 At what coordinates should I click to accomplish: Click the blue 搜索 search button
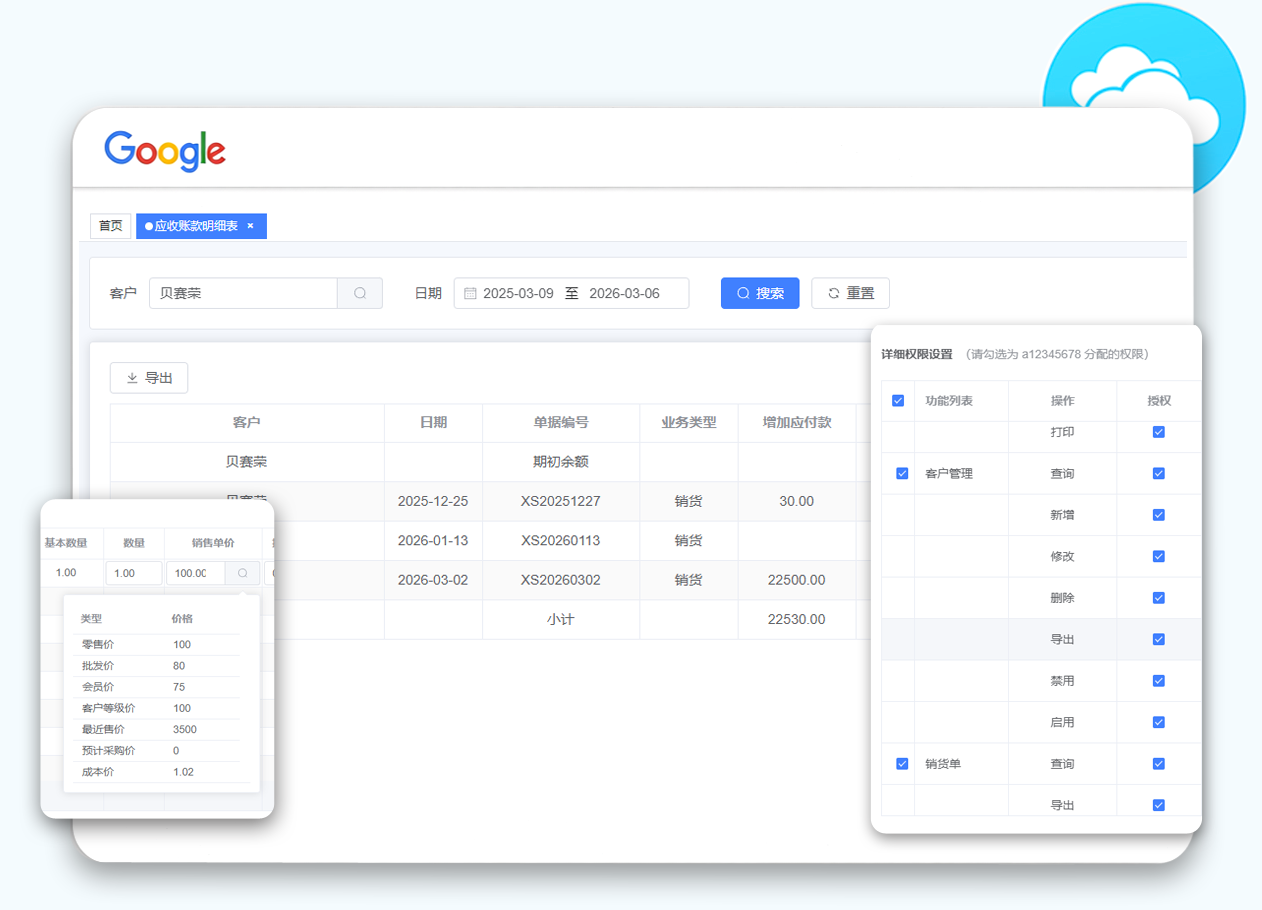tap(760, 293)
